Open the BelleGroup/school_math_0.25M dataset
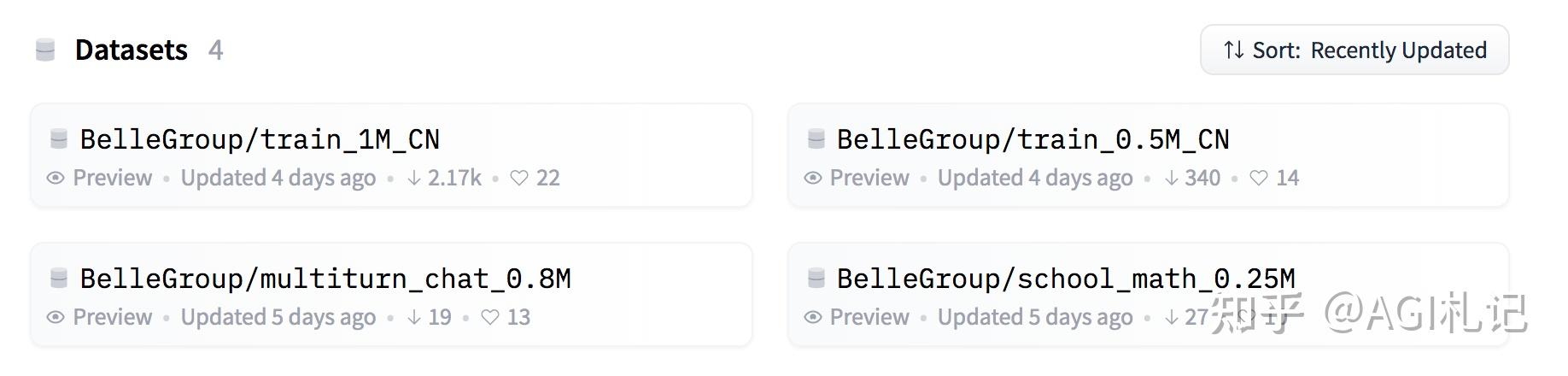The width and height of the screenshot is (1568, 376). tap(1065, 279)
